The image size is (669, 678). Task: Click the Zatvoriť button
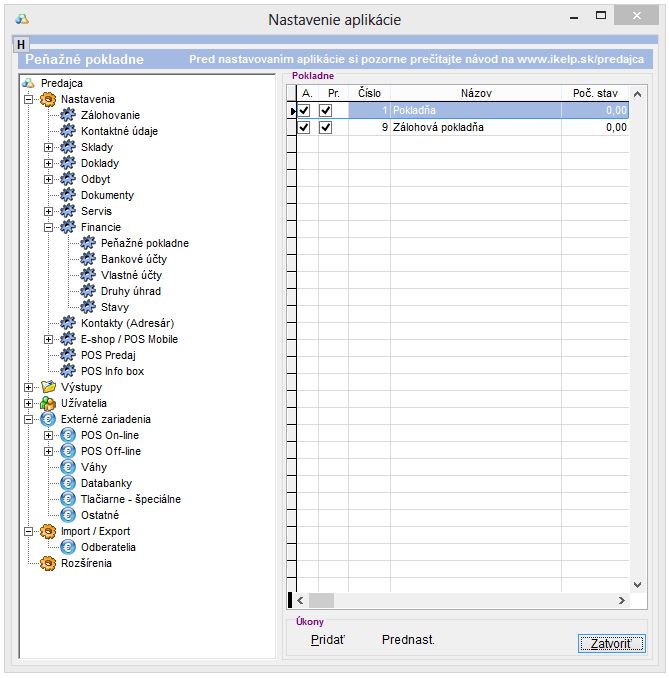tap(611, 643)
